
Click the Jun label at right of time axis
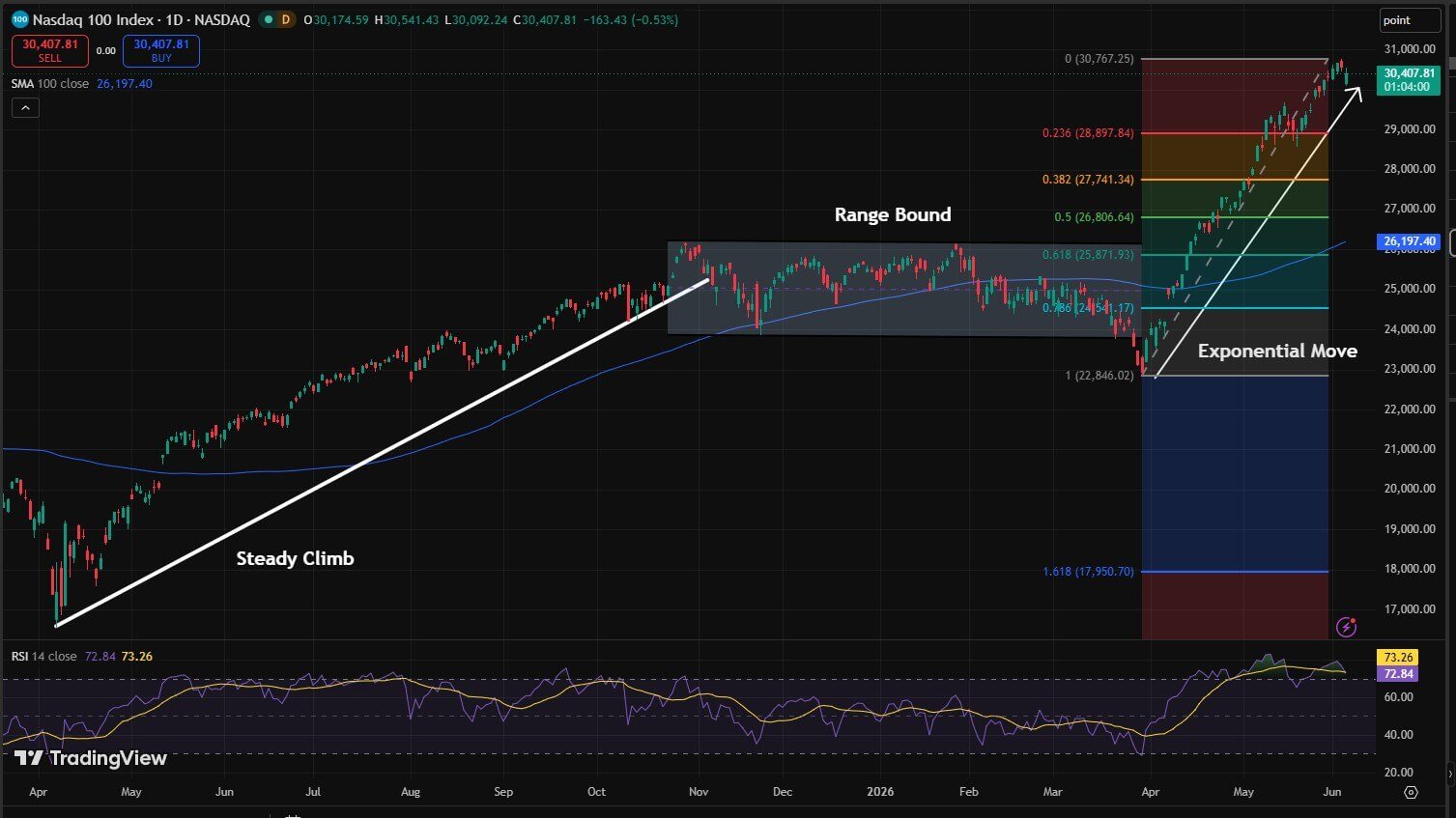click(x=1331, y=791)
